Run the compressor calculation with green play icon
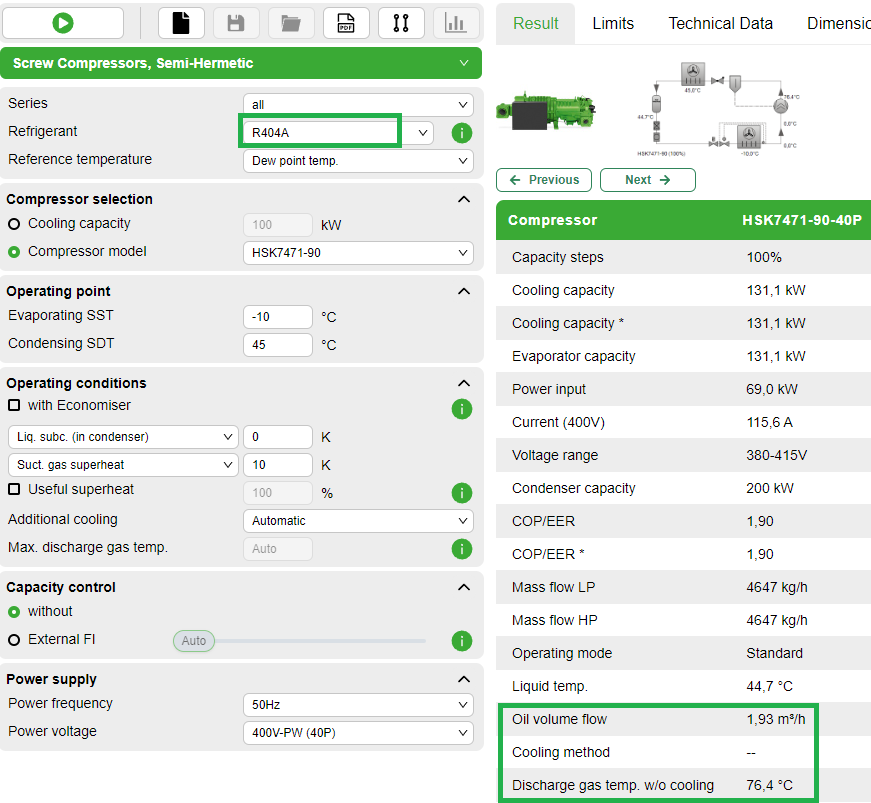This screenshot has height=803, width=871. point(61,22)
